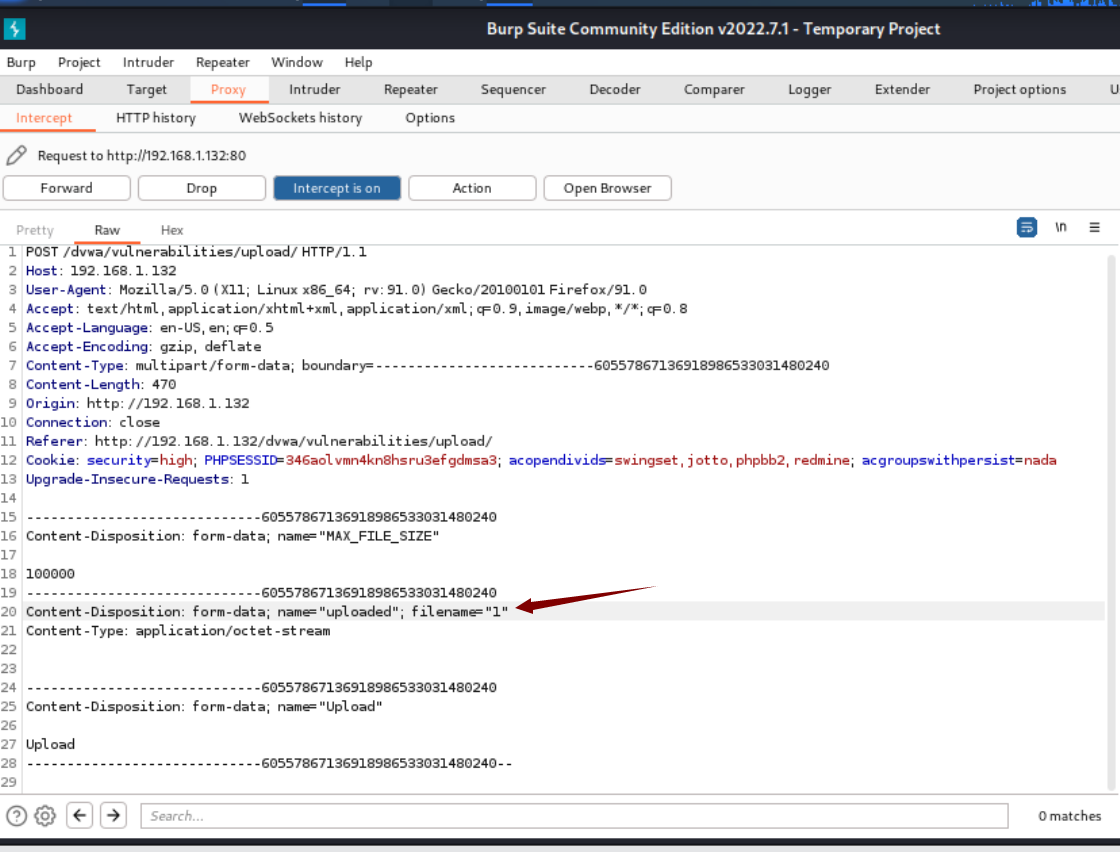Open search settings gear icon

(x=45, y=816)
